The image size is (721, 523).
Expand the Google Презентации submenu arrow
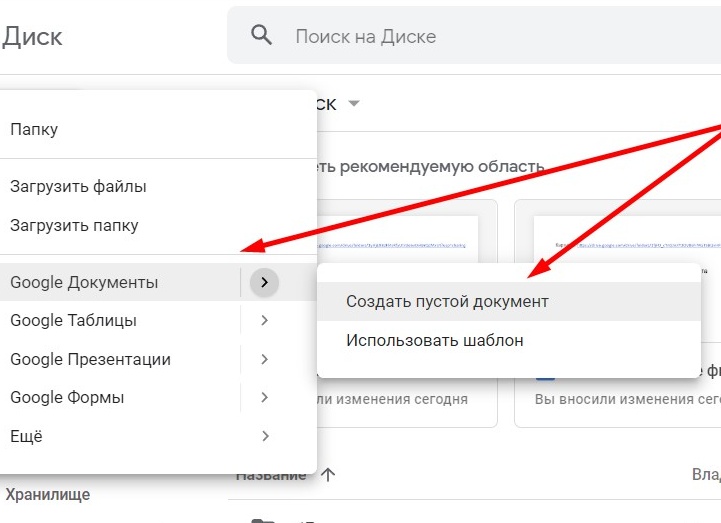(x=264, y=359)
